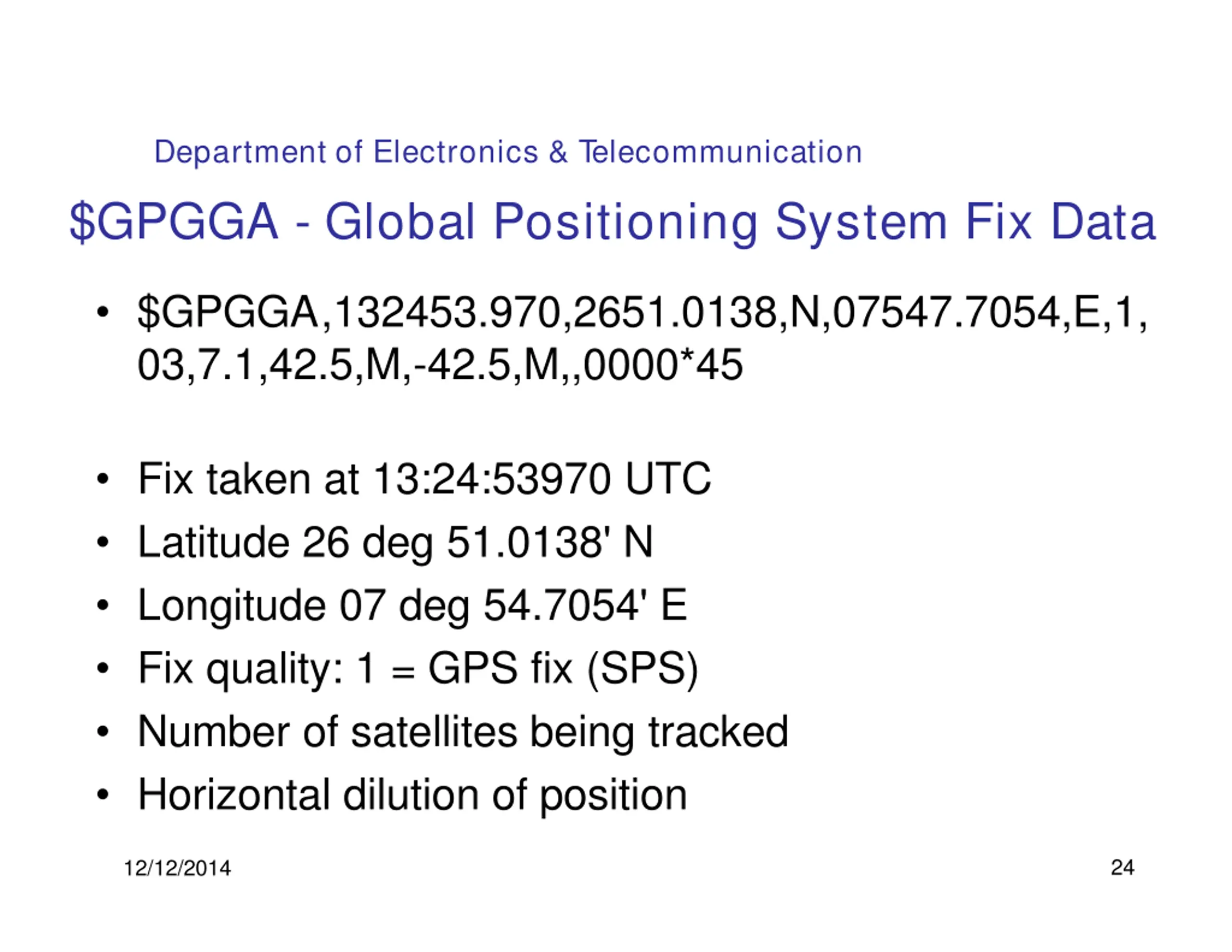The height and width of the screenshot is (952, 1232).
Task: Click the $GPGGA sentence first line
Action: click(642, 313)
